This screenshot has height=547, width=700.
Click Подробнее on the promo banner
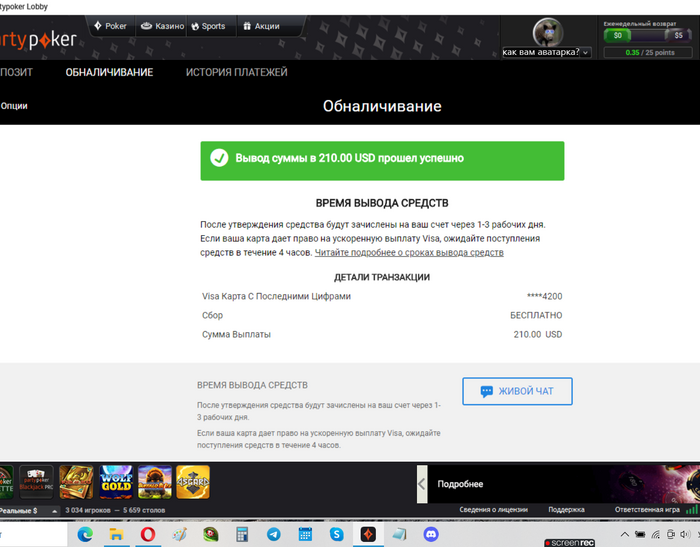(460, 484)
